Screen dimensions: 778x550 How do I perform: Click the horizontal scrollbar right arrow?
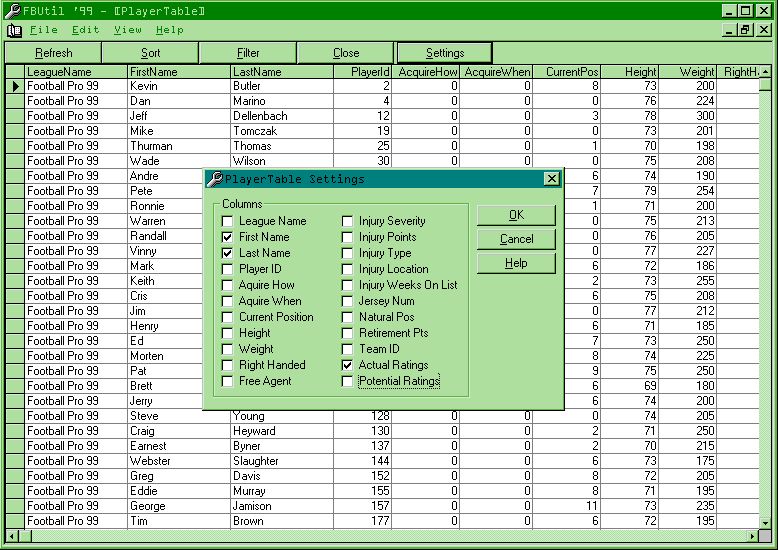(x=753, y=536)
